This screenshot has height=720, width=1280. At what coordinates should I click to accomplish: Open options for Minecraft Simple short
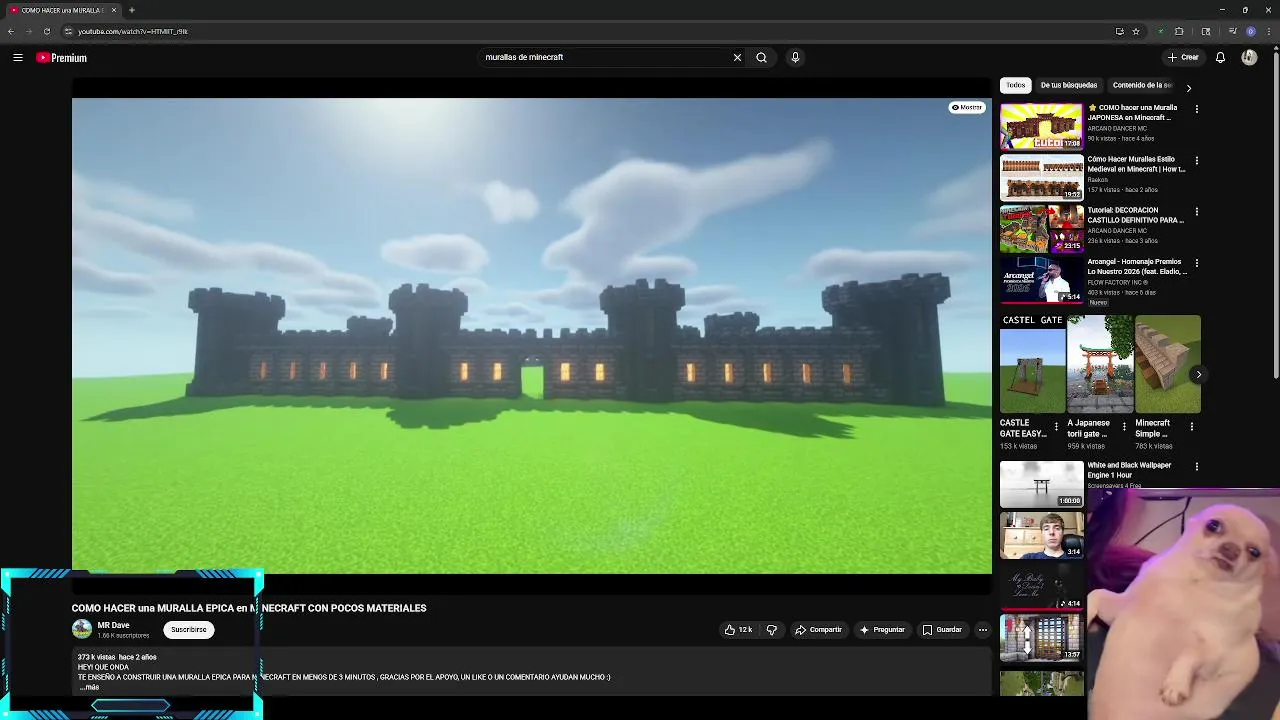tap(1192, 427)
